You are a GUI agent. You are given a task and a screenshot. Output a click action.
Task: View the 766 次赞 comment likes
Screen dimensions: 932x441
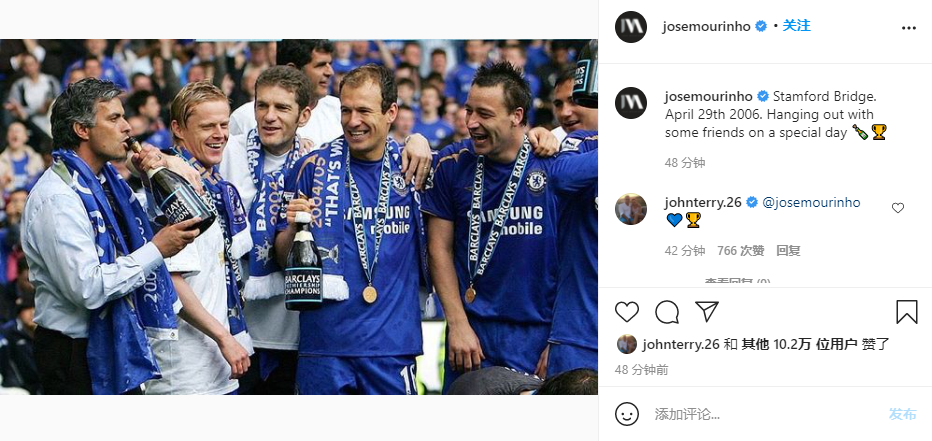pyautogui.click(x=741, y=251)
